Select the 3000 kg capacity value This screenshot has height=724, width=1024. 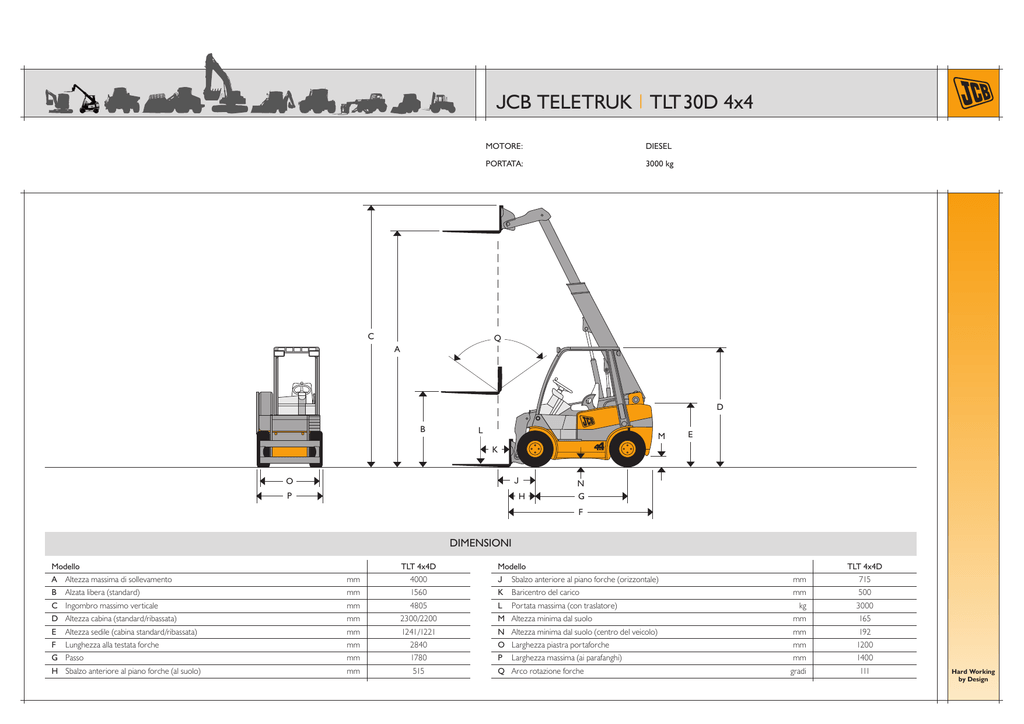(660, 164)
